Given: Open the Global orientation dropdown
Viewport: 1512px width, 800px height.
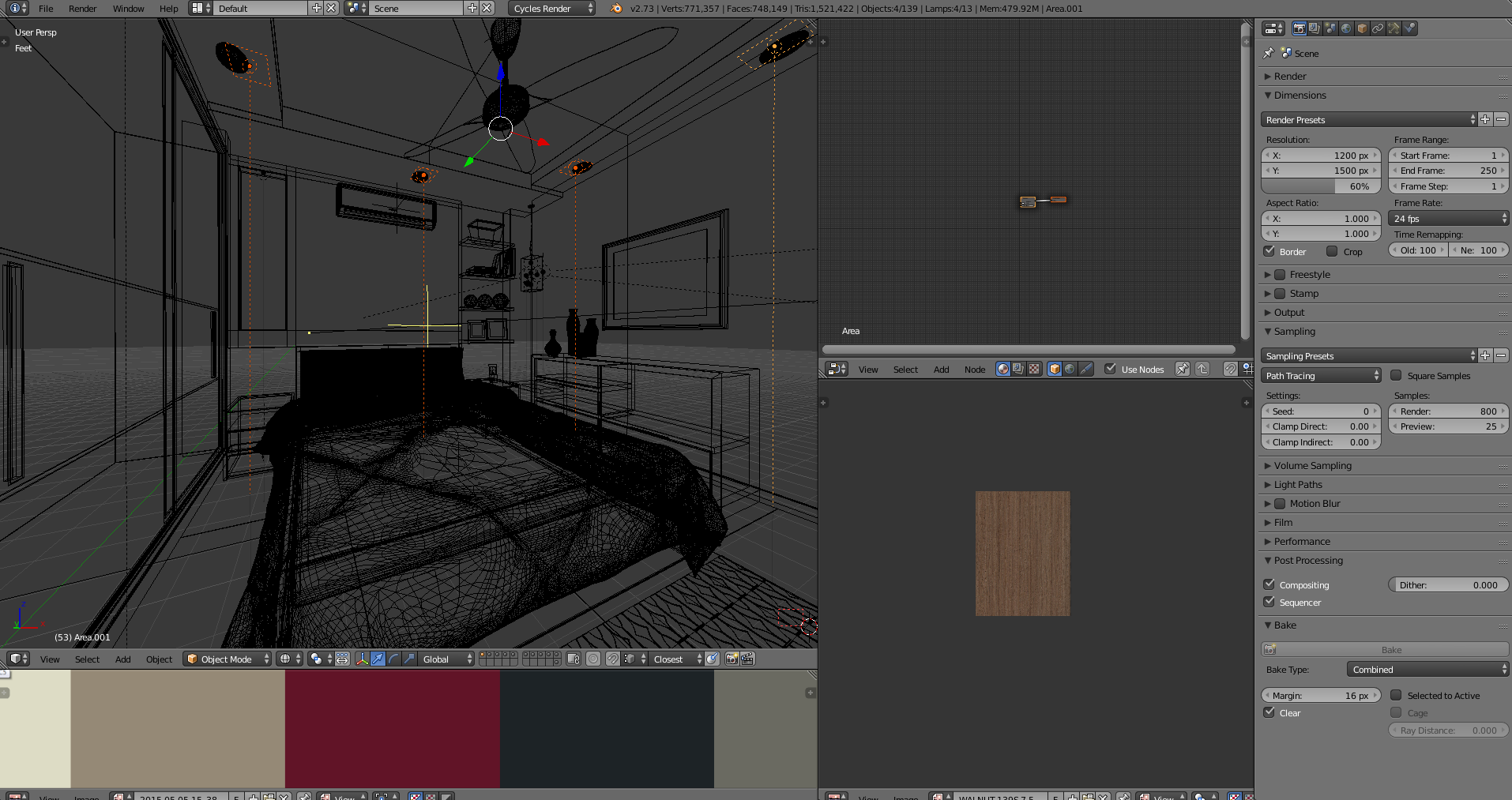Looking at the screenshot, I should point(446,659).
